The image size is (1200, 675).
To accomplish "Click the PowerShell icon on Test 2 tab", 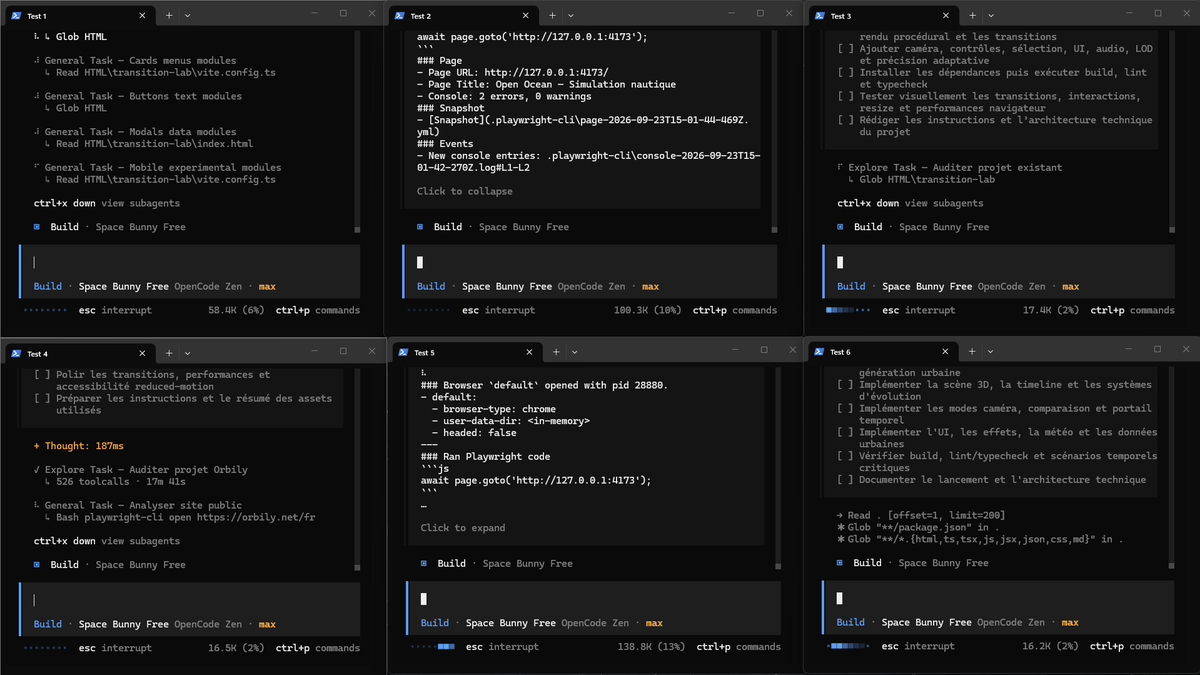I will pos(399,16).
